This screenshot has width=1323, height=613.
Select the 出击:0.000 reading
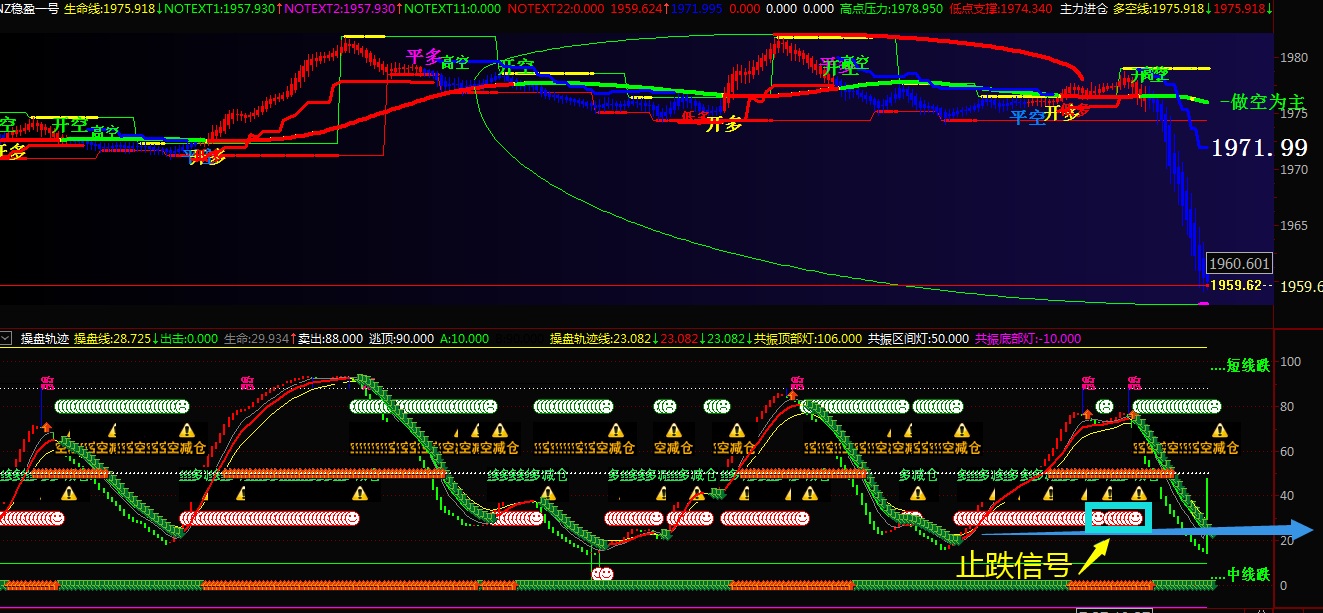point(190,339)
